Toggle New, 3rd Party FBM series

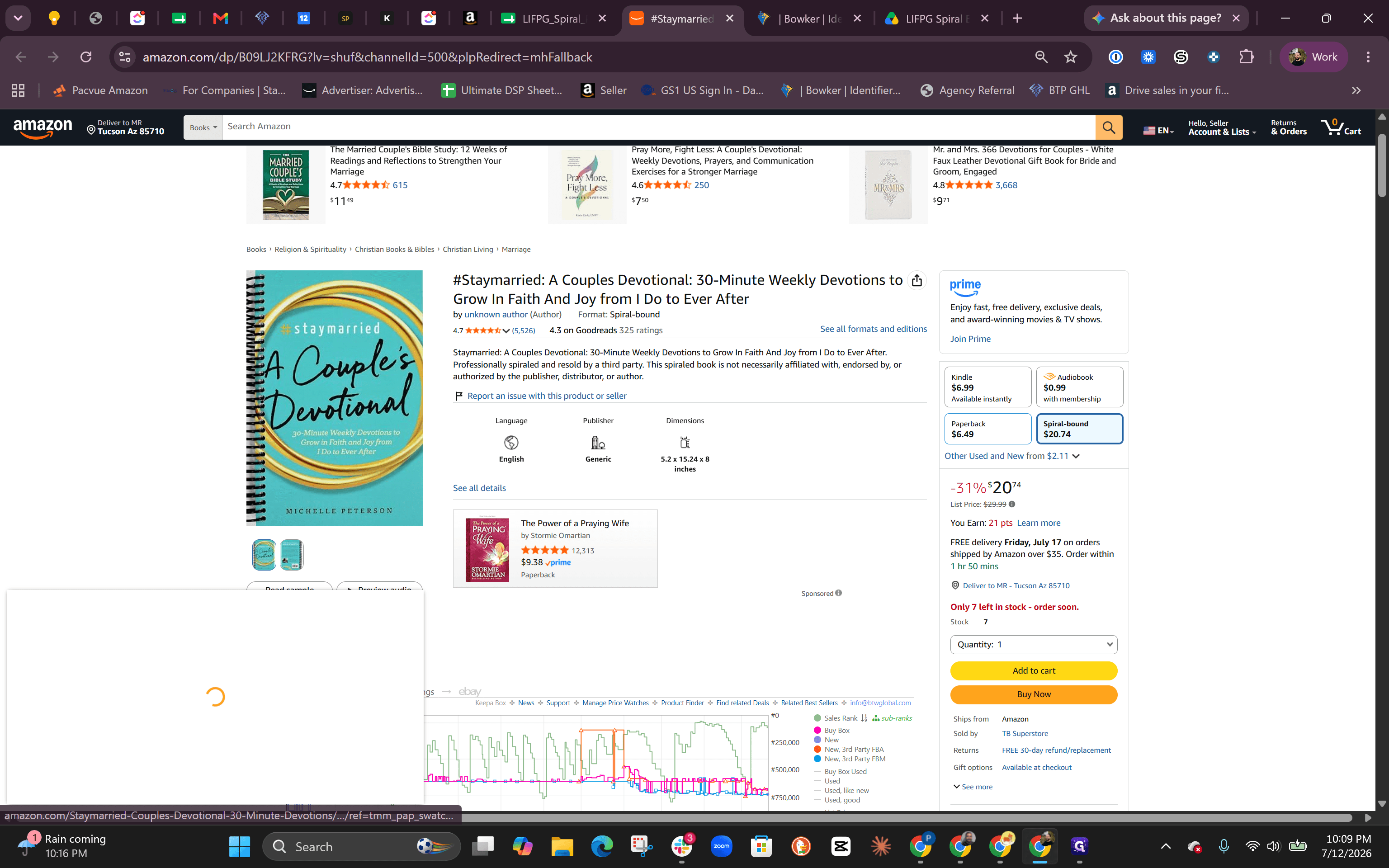[x=850, y=759]
